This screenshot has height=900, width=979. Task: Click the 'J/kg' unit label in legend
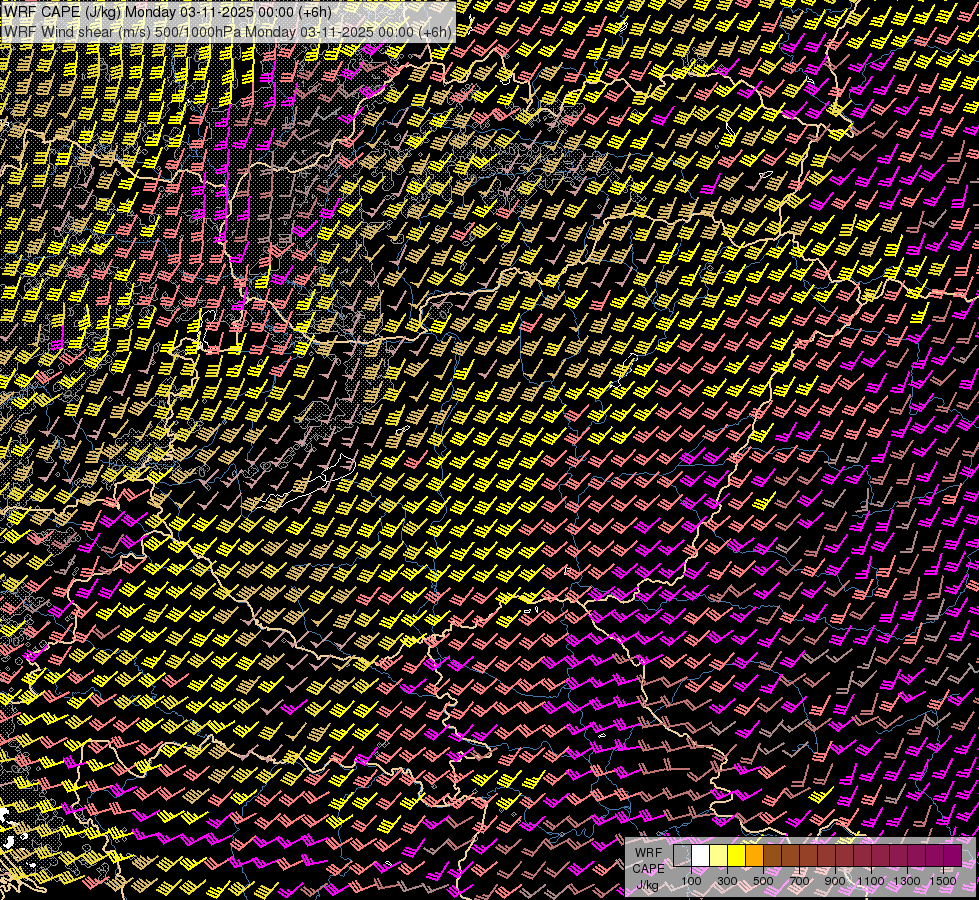(x=647, y=885)
